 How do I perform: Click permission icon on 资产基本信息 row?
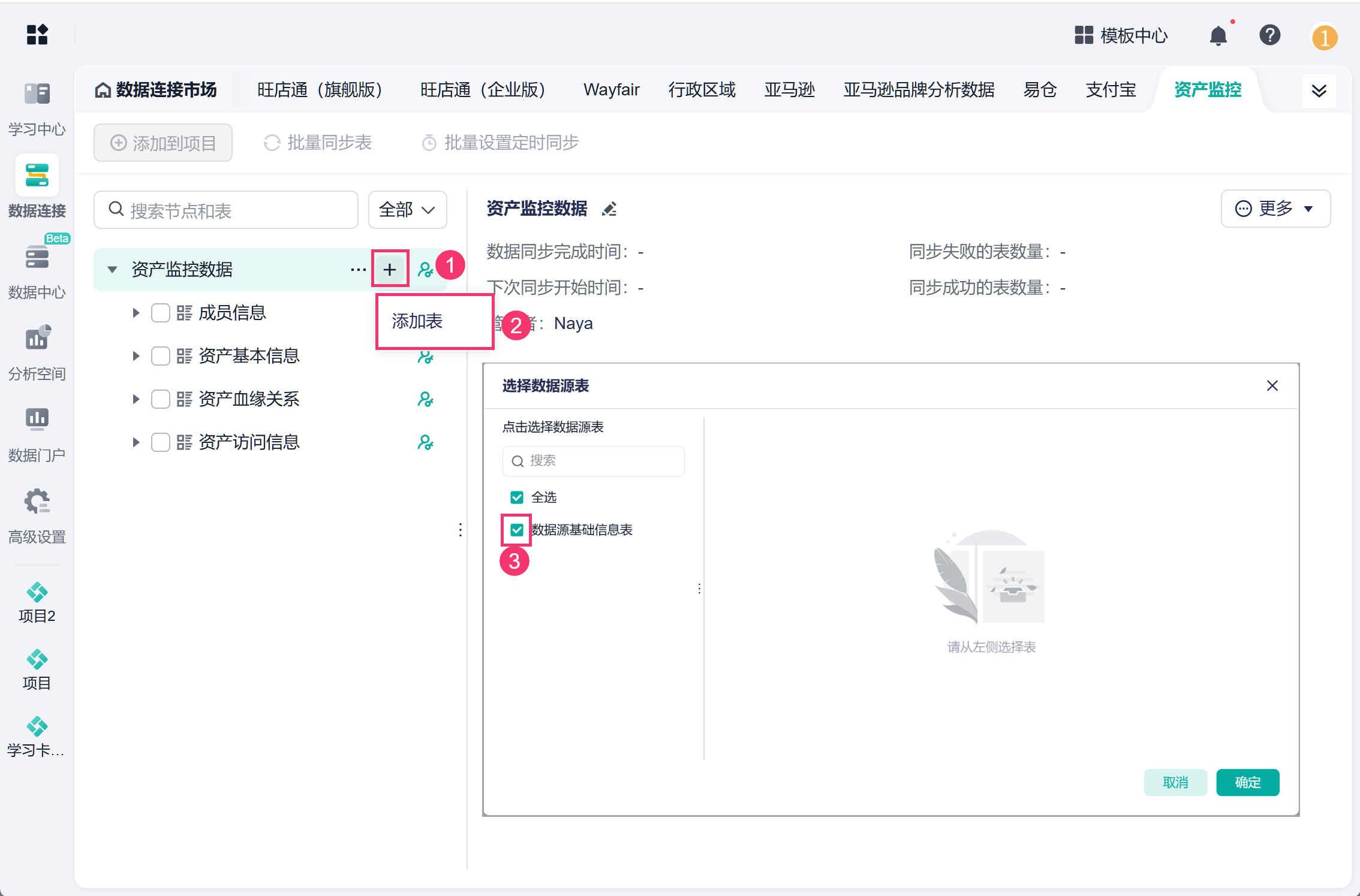pos(425,356)
